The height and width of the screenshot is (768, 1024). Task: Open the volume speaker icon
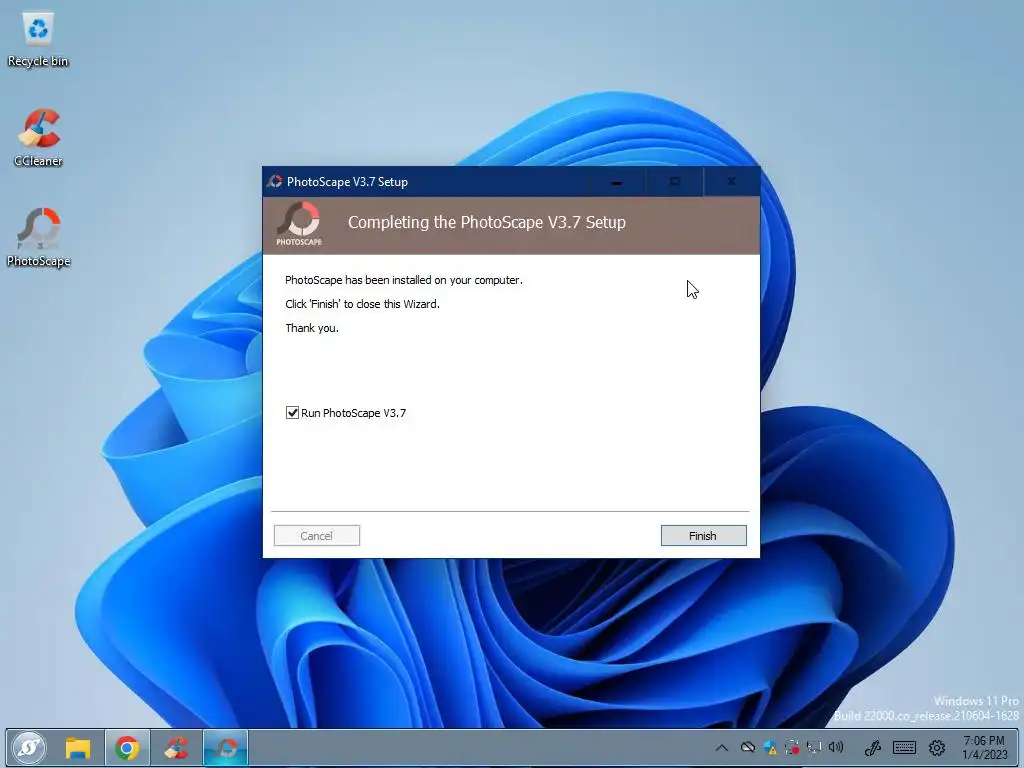836,747
